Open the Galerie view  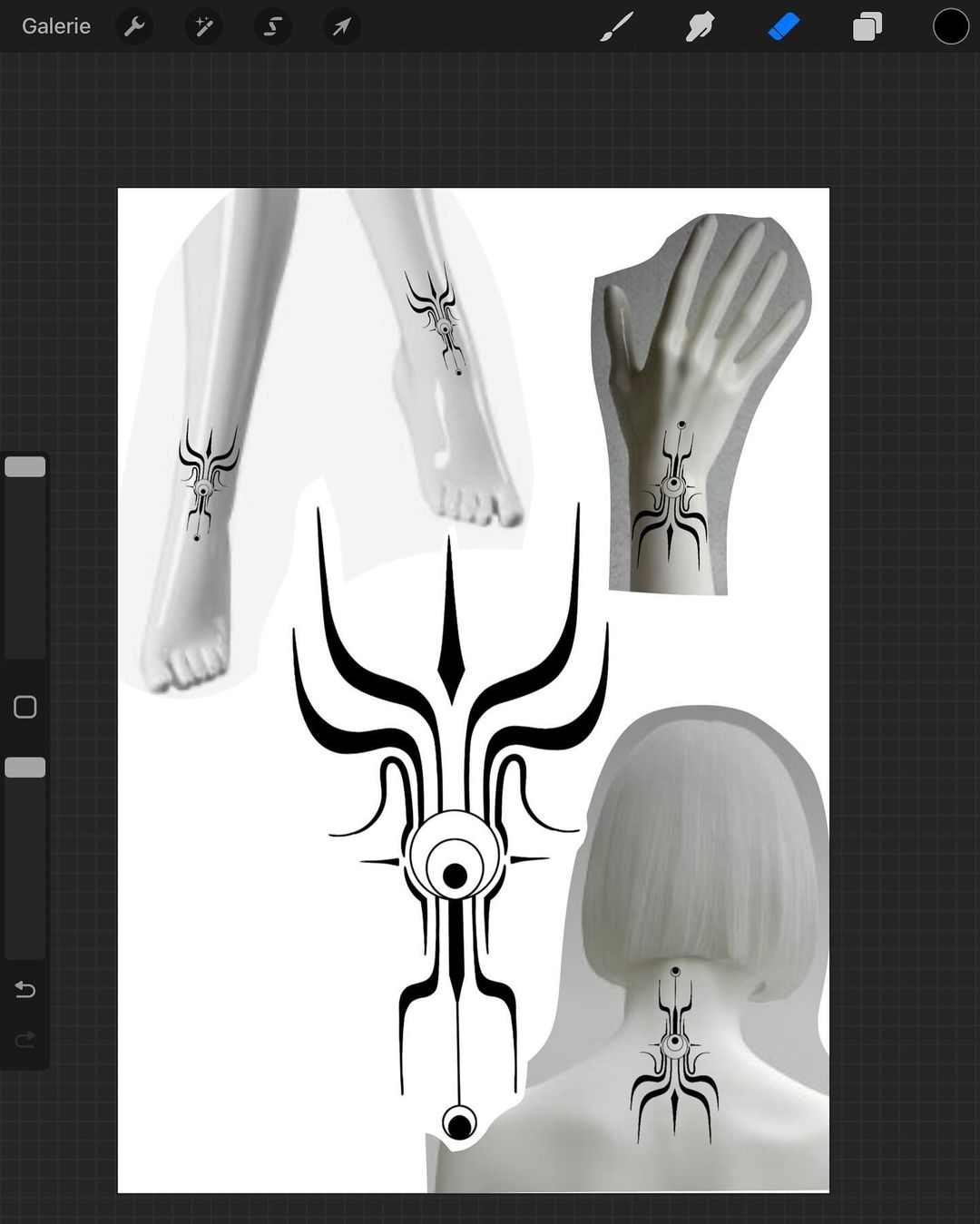pyautogui.click(x=56, y=26)
